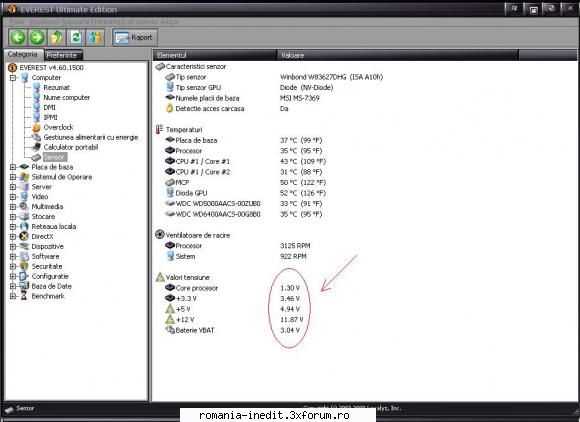
Task: Expand the Benchmark tree node
Action: click(13, 296)
